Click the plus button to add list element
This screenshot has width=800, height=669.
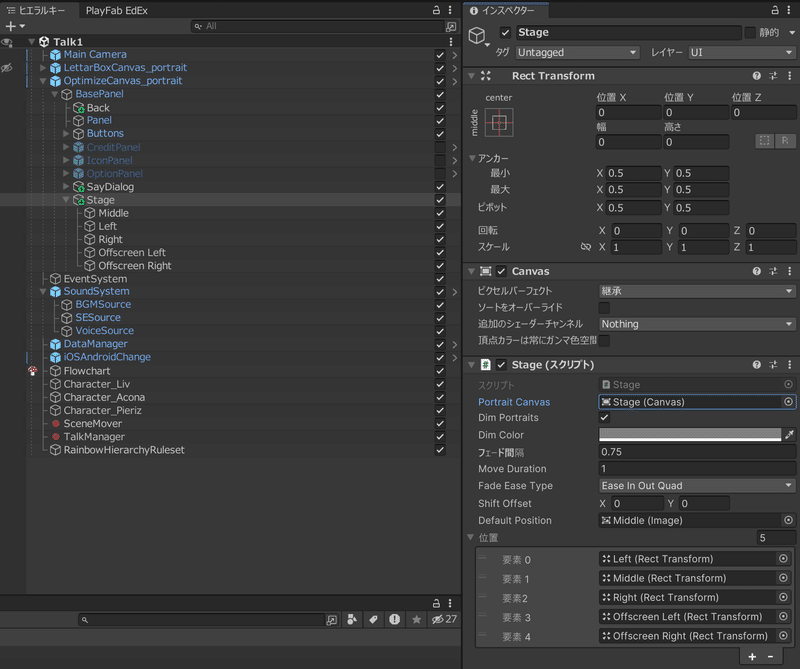(752, 656)
